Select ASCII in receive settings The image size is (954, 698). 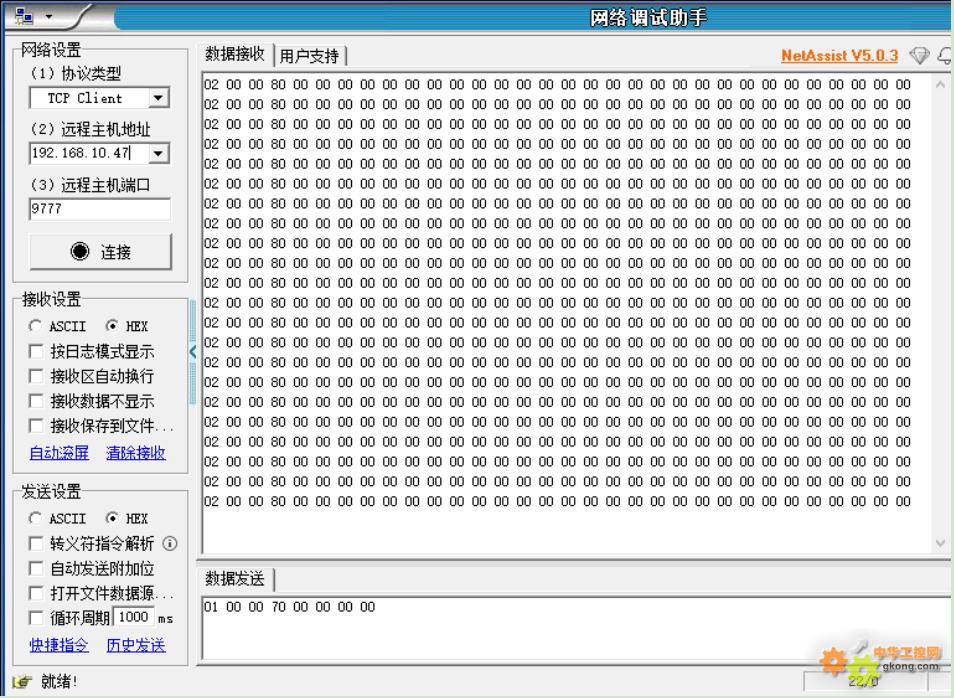pyautogui.click(x=36, y=326)
